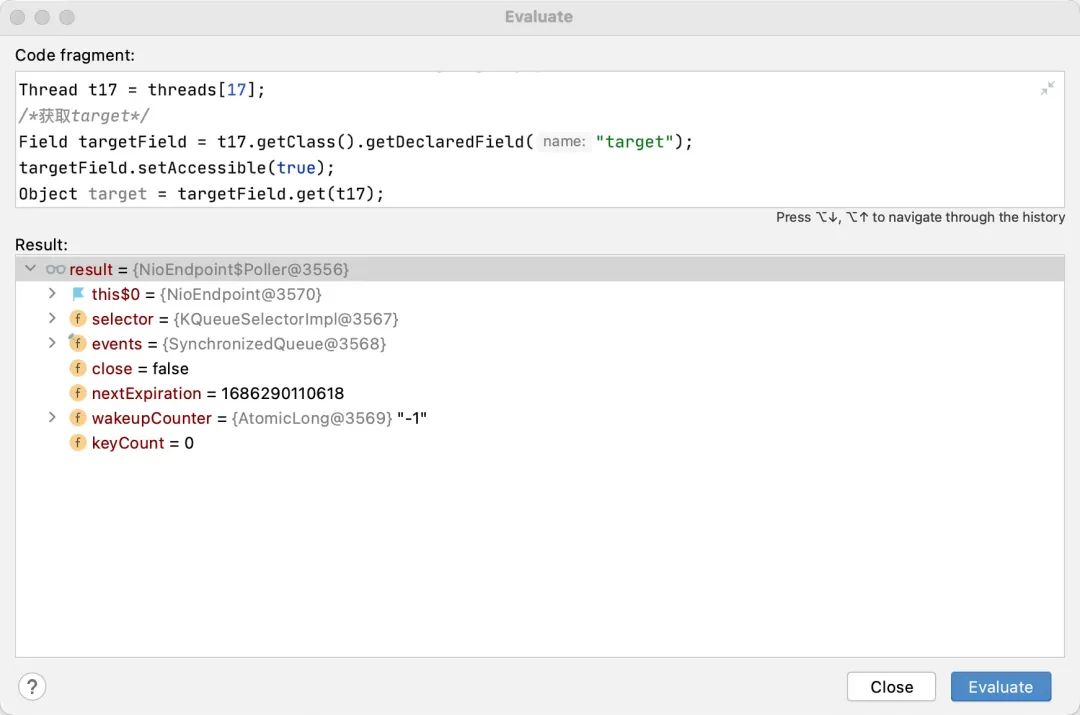This screenshot has height=715, width=1080.
Task: Click the window's red close button
Action: point(18,17)
